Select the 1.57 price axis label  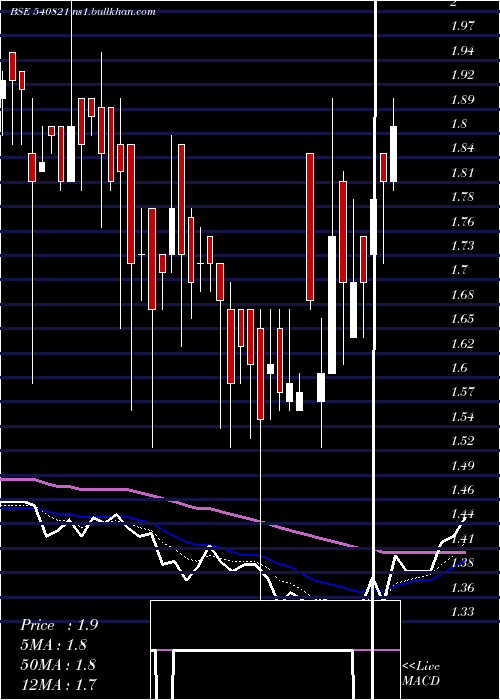(462, 392)
